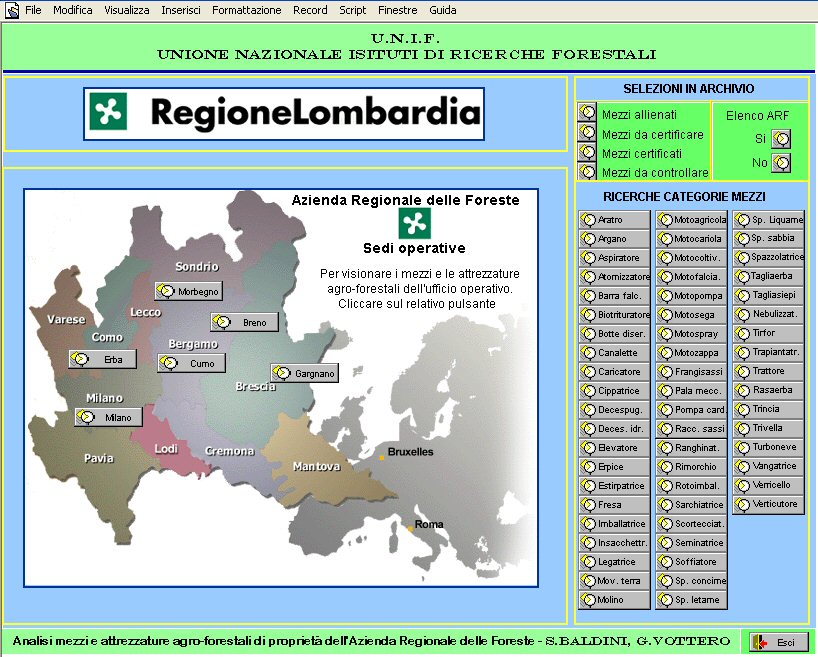Search the Fresa category
Screen dimensions: 818x657
[615, 505]
